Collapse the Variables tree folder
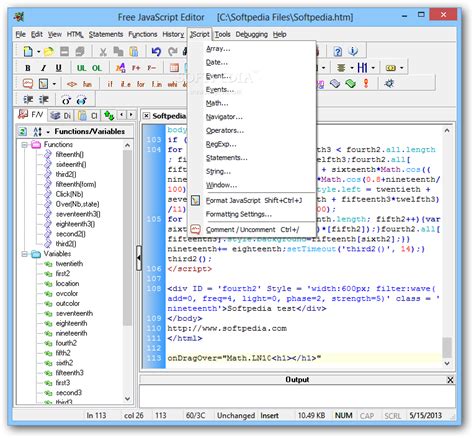This screenshot has width=474, height=438. (x=24, y=254)
